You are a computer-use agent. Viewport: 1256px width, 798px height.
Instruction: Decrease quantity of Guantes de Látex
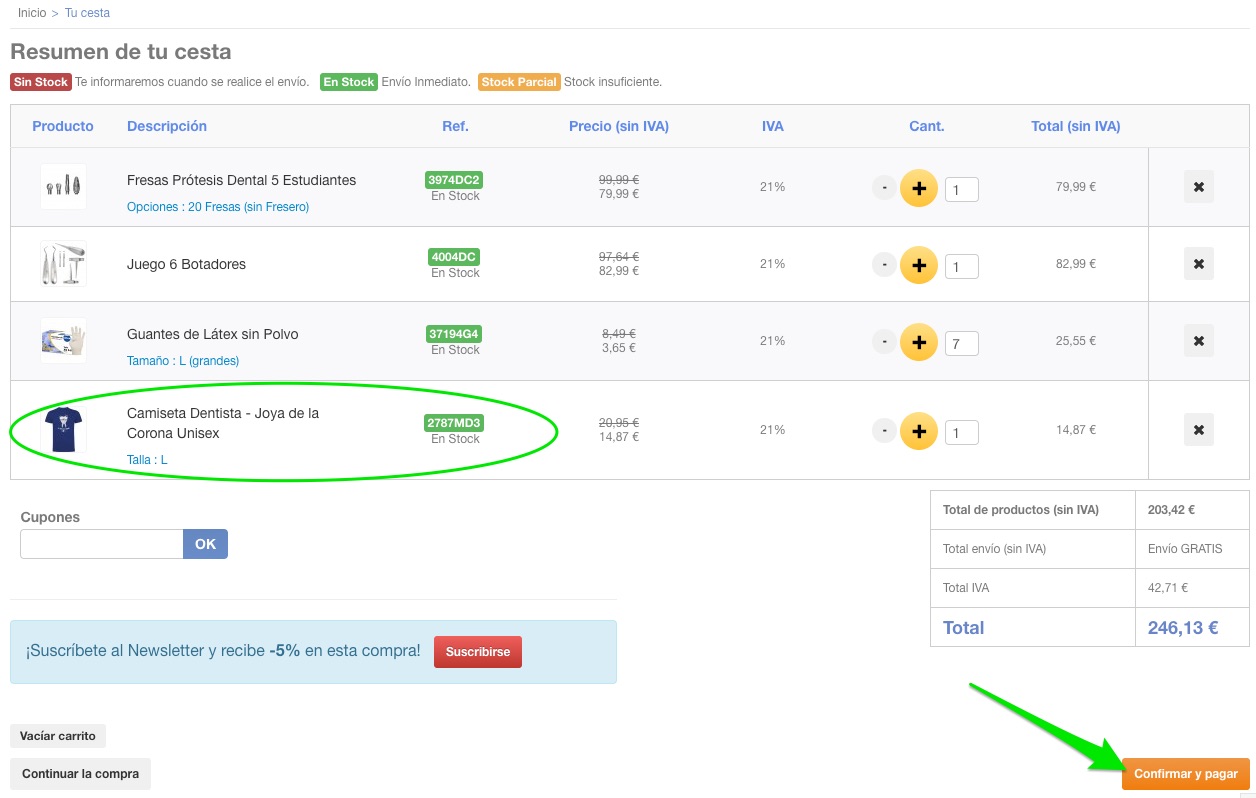point(884,342)
